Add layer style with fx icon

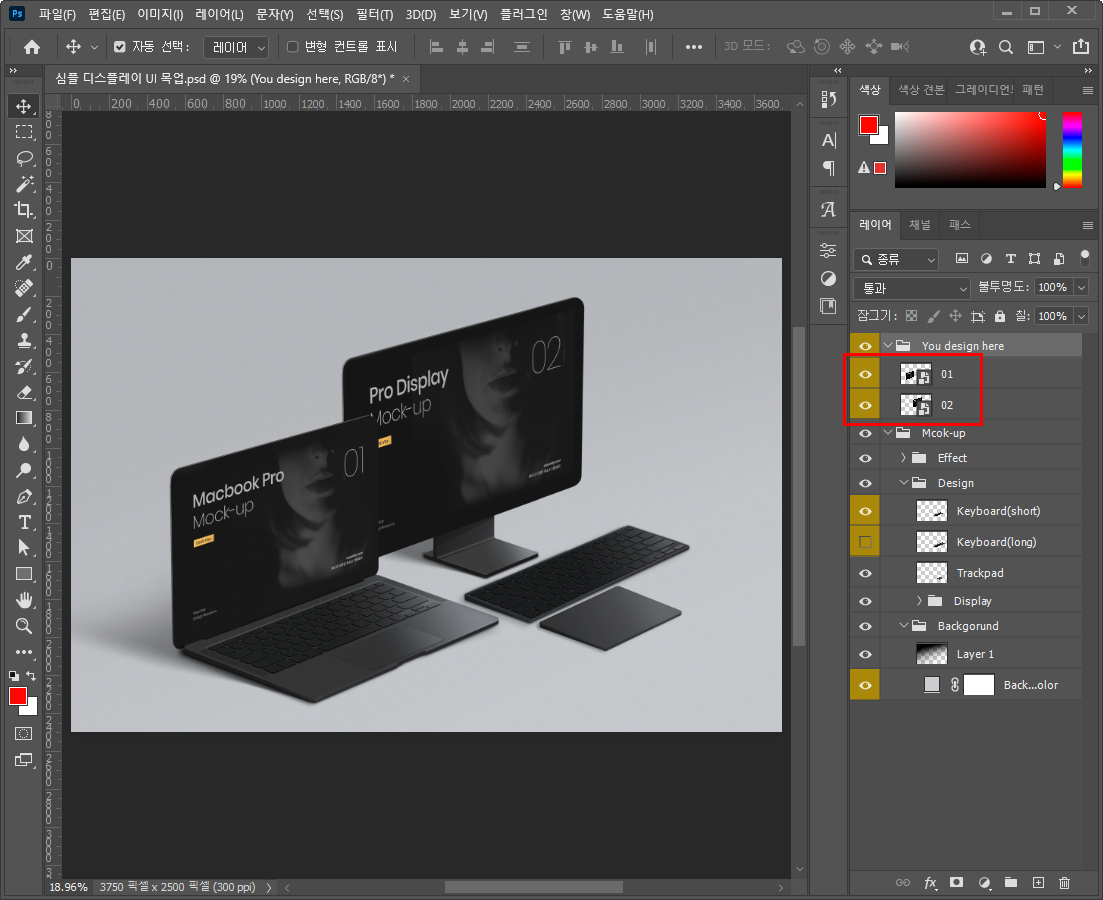tap(930, 882)
